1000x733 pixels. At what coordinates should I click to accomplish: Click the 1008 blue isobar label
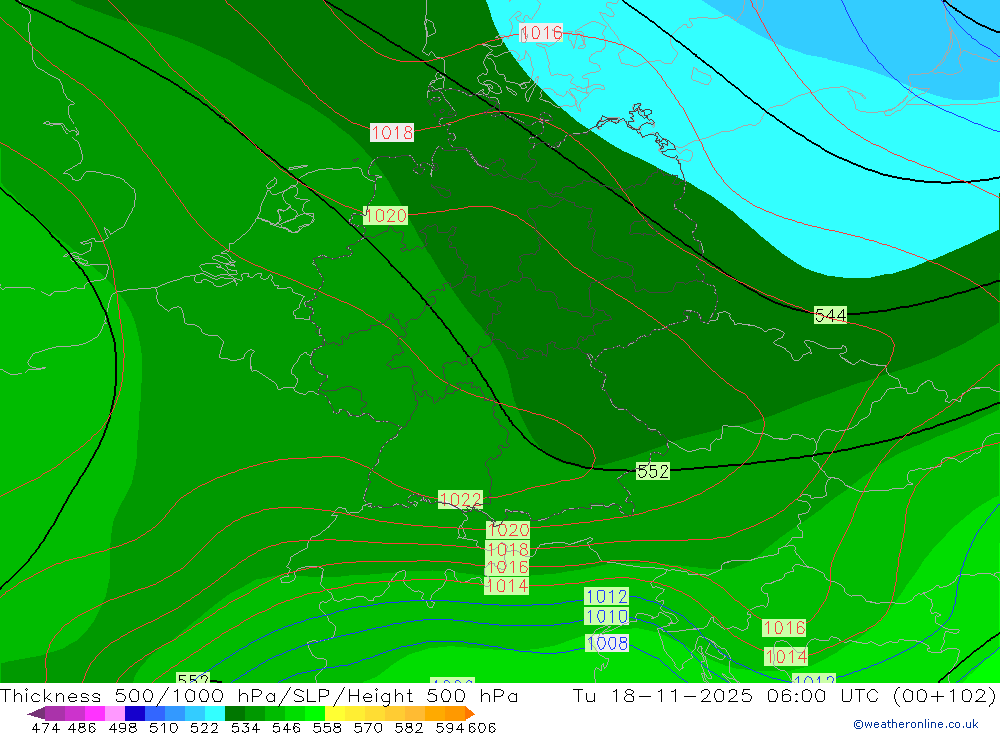[x=607, y=643]
